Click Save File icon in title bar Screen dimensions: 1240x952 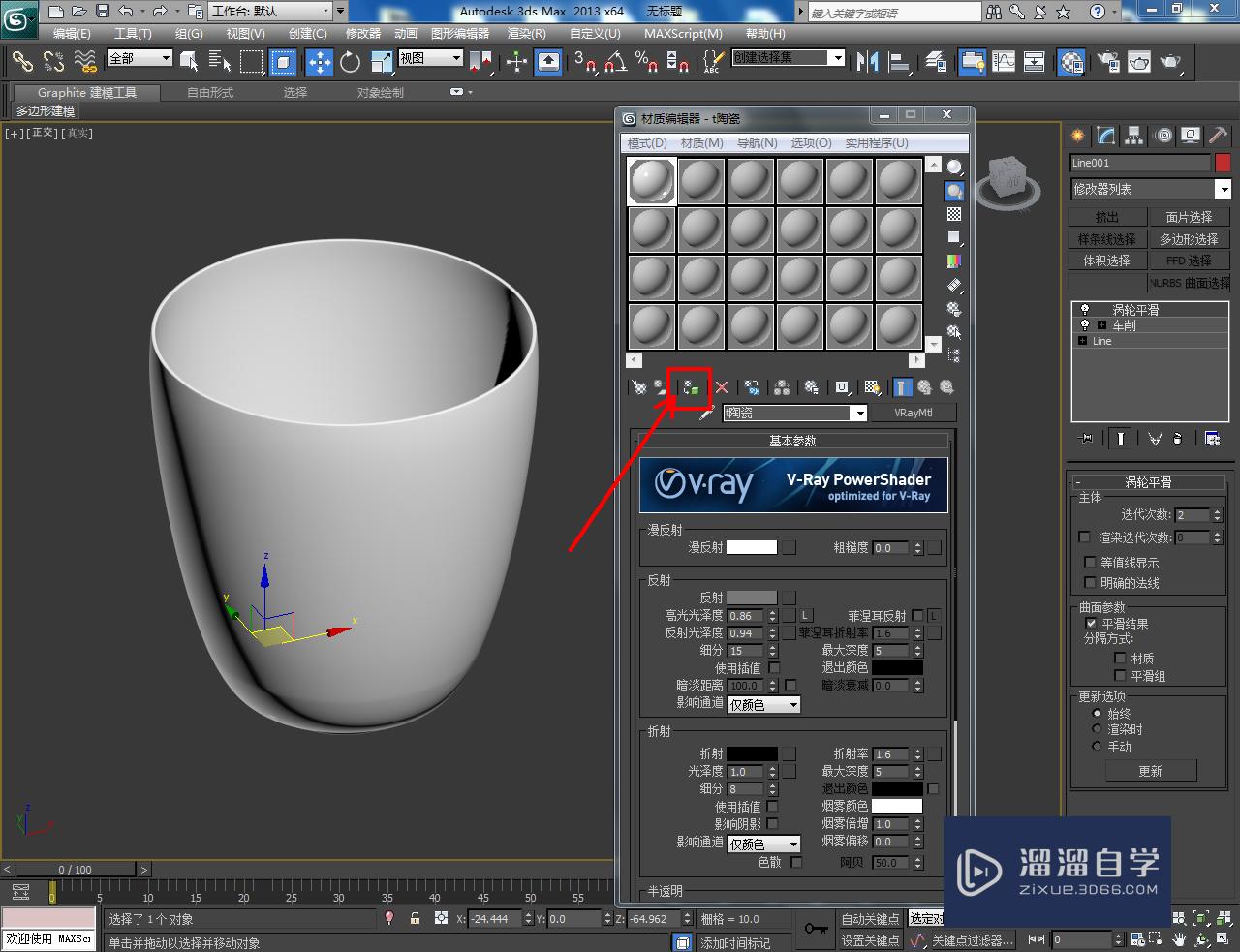[101, 12]
